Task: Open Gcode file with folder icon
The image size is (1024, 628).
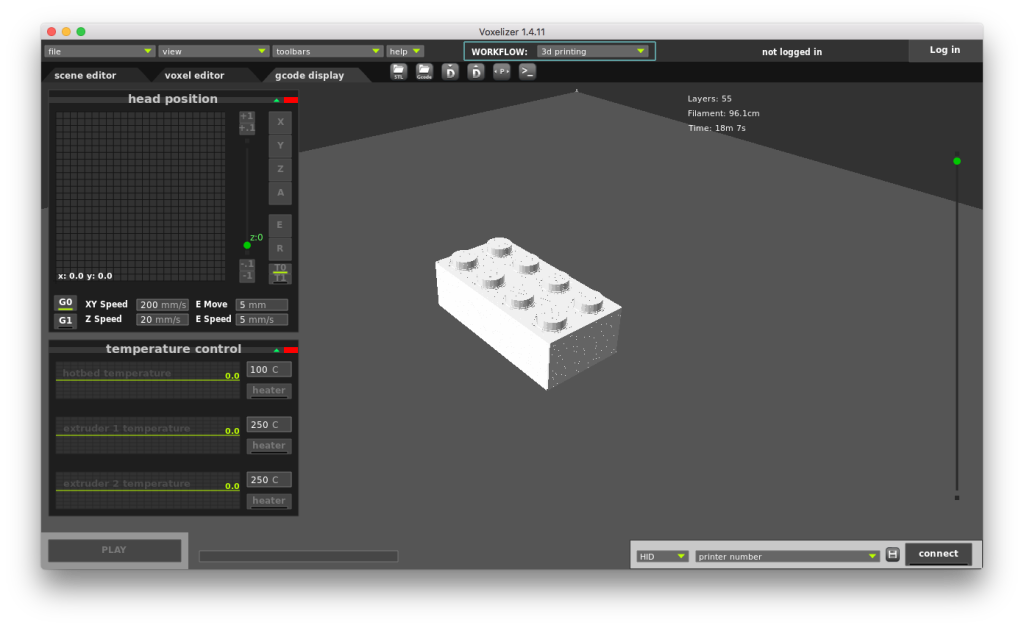Action: tap(424, 72)
